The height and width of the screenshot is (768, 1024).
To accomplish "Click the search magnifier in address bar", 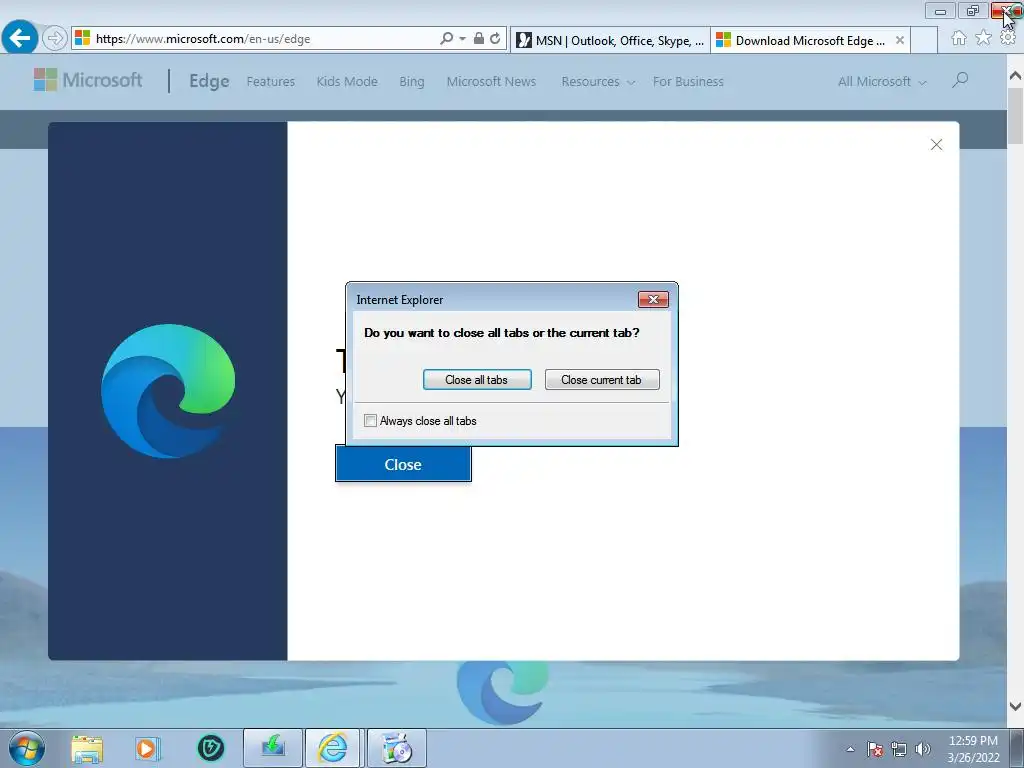I will point(447,39).
